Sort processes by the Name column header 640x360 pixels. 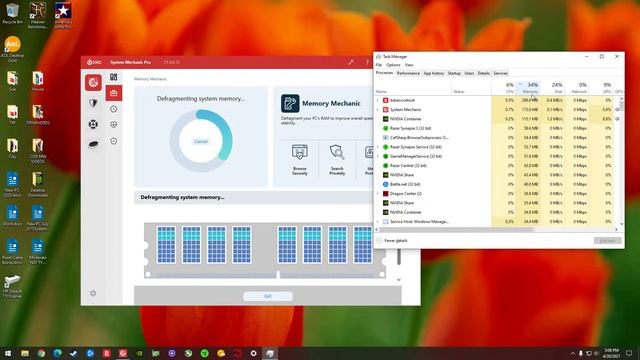413,88
